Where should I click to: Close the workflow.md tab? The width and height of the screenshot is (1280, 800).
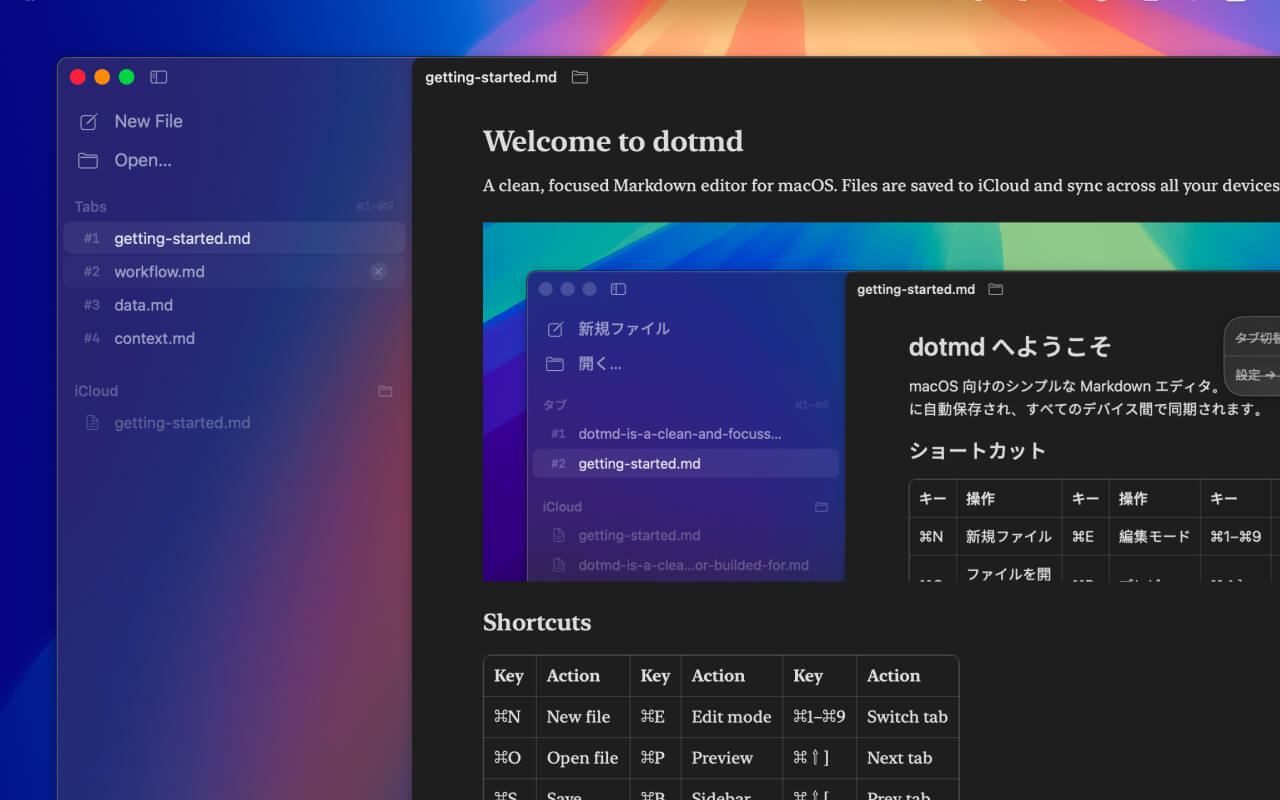tap(378, 271)
